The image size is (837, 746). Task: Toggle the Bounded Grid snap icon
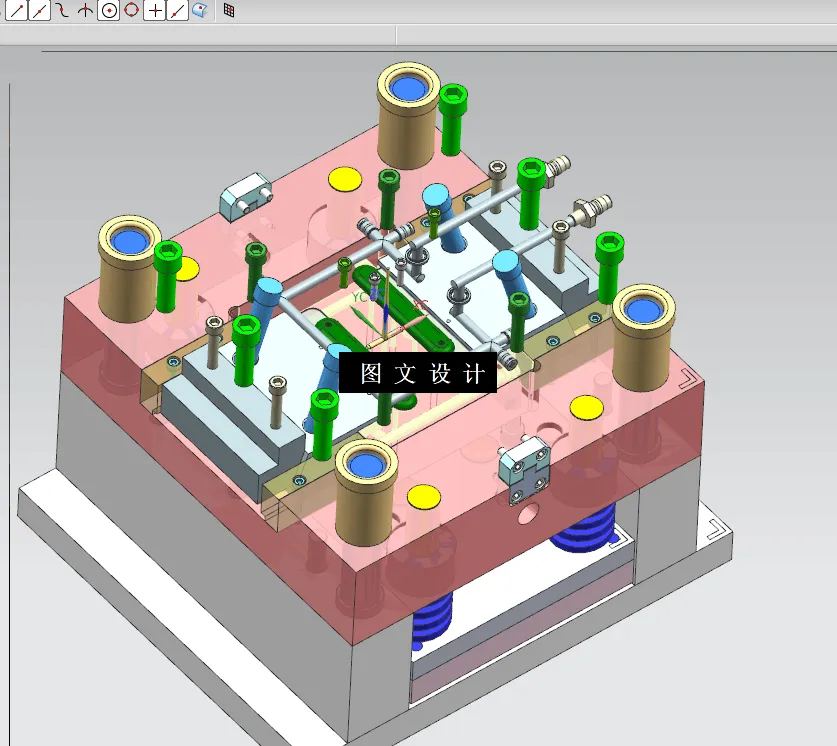tap(229, 10)
